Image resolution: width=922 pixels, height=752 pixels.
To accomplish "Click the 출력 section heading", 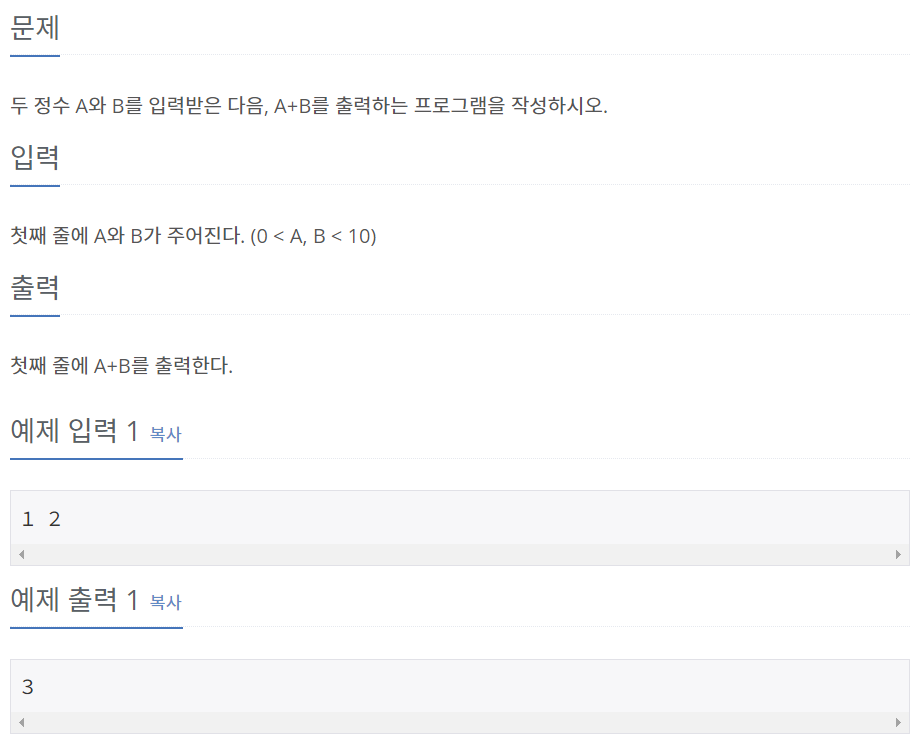I will coord(35,288).
